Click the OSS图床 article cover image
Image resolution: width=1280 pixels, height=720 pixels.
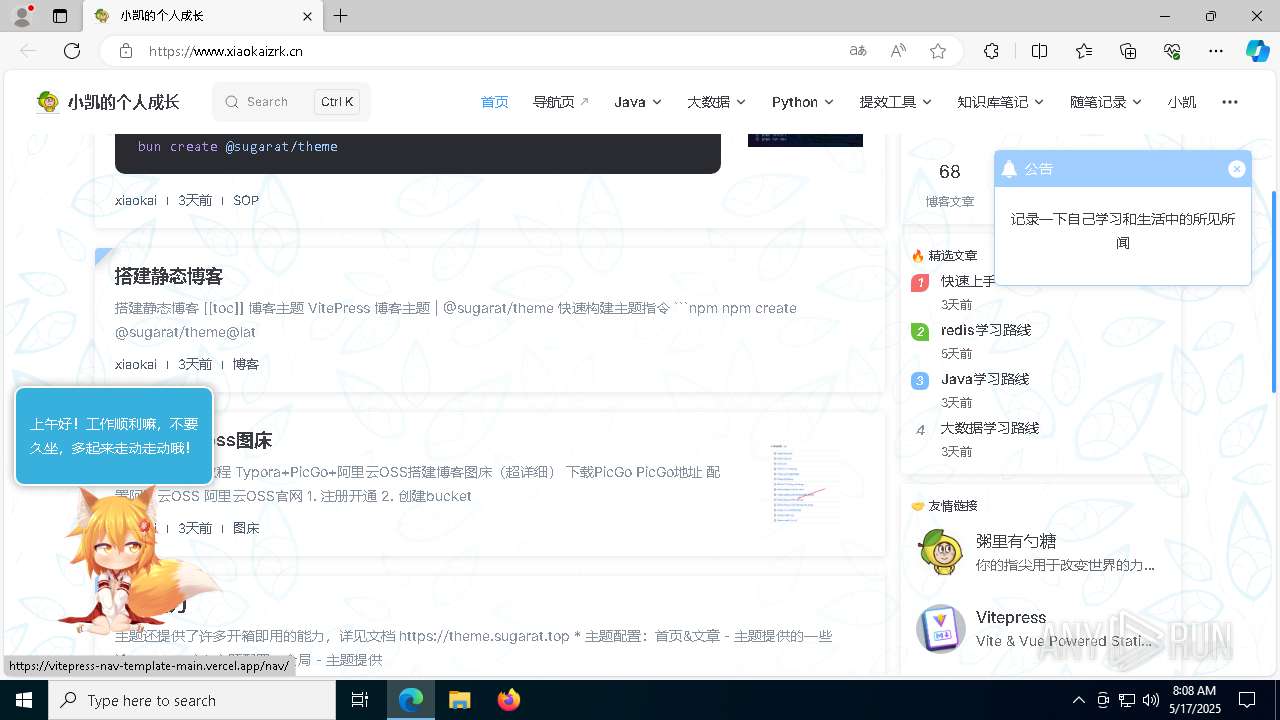click(x=805, y=483)
